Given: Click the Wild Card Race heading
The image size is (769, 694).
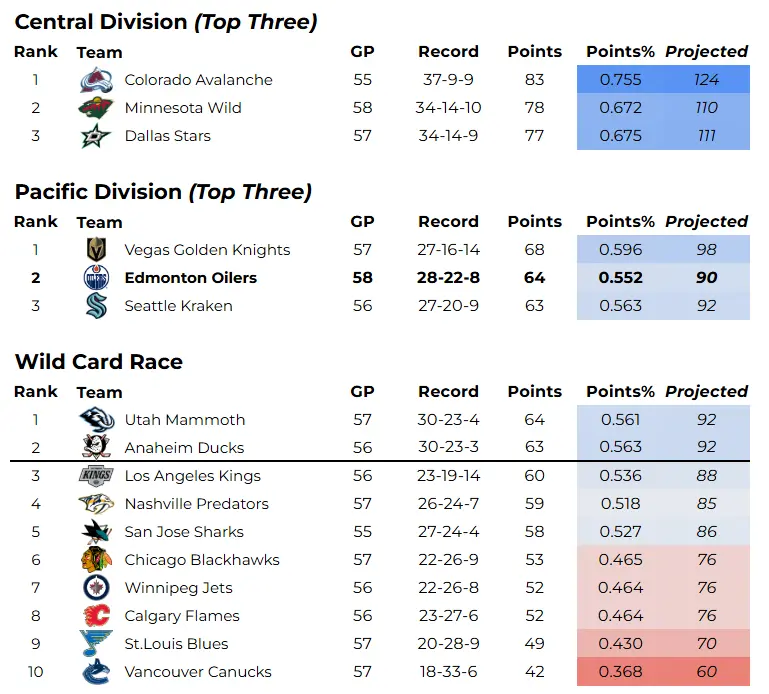Looking at the screenshot, I should (99, 362).
